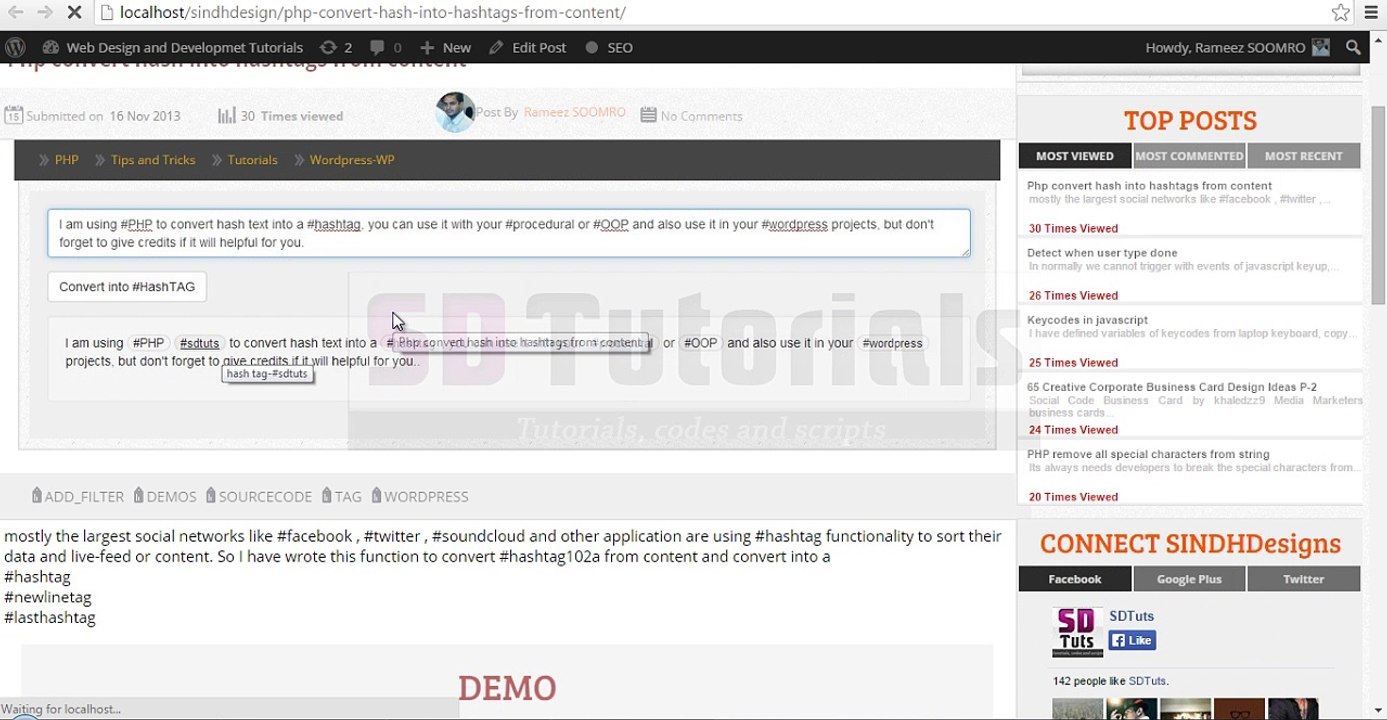This screenshot has width=1387, height=720.
Task: Switch to MOST RECENT tab
Action: click(1303, 156)
